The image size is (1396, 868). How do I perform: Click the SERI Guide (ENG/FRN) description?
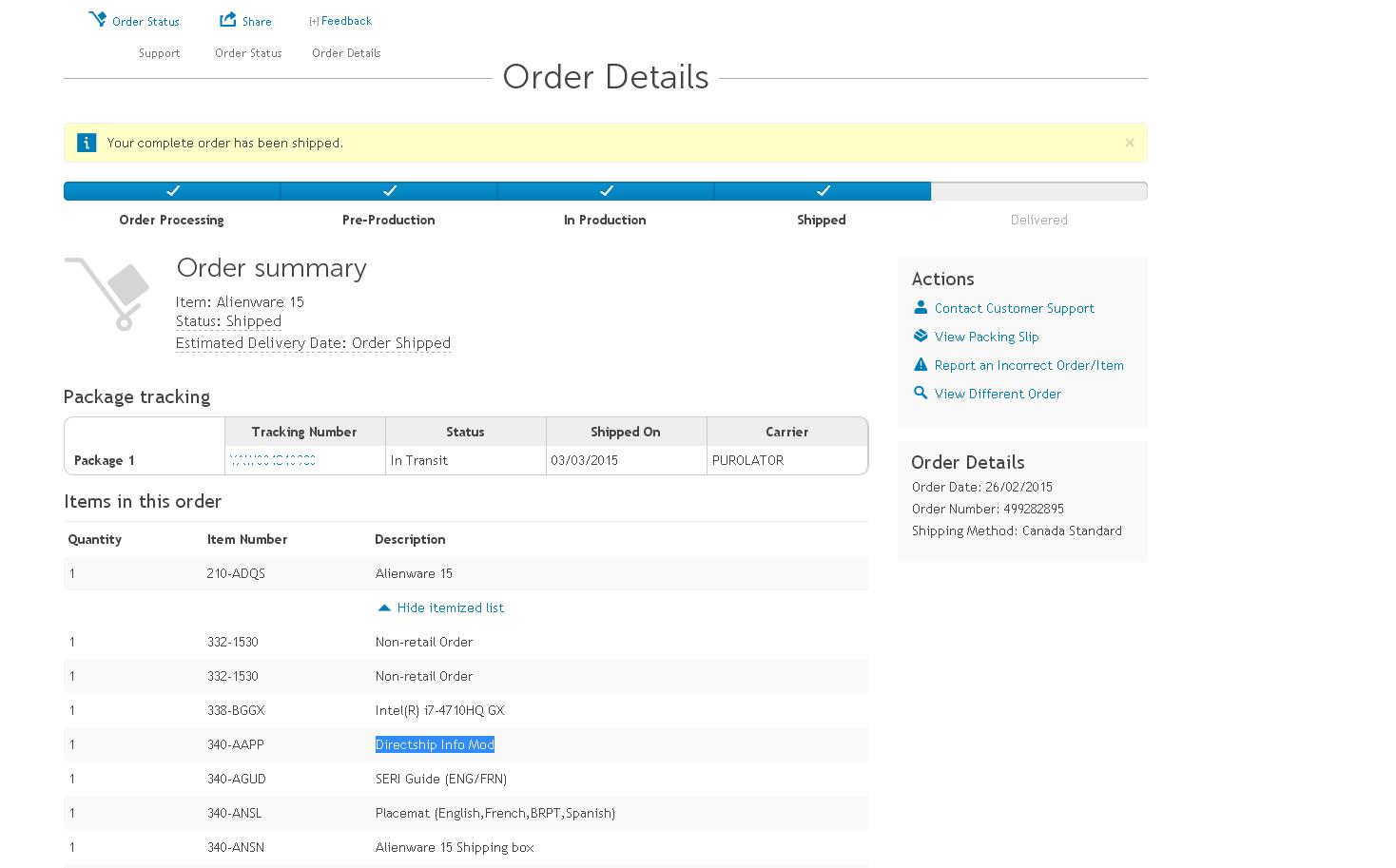point(441,779)
